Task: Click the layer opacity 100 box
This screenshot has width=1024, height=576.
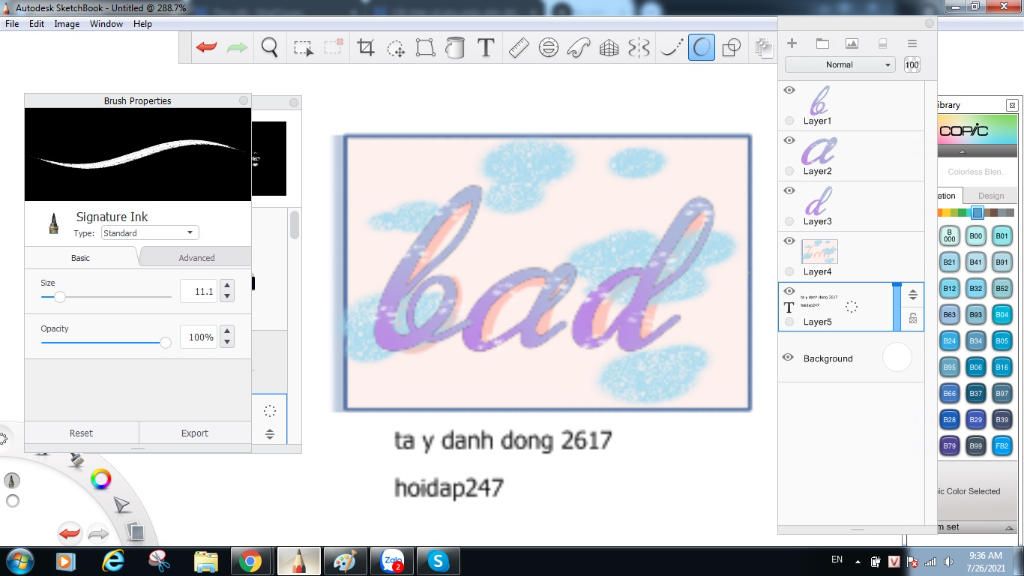Action: 912,65
